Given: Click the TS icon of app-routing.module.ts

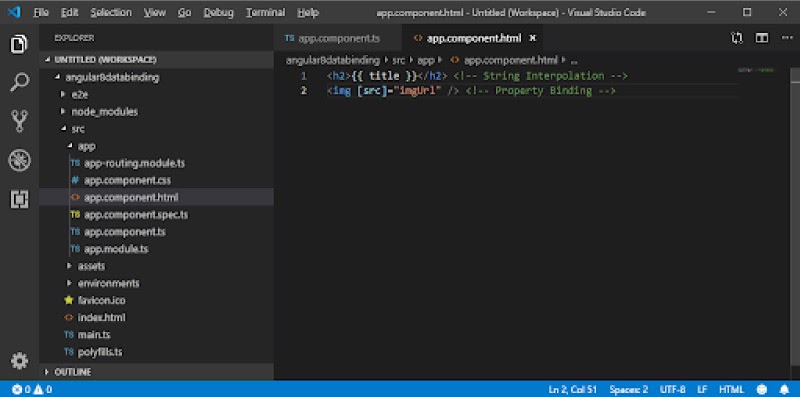Looking at the screenshot, I should (75, 163).
